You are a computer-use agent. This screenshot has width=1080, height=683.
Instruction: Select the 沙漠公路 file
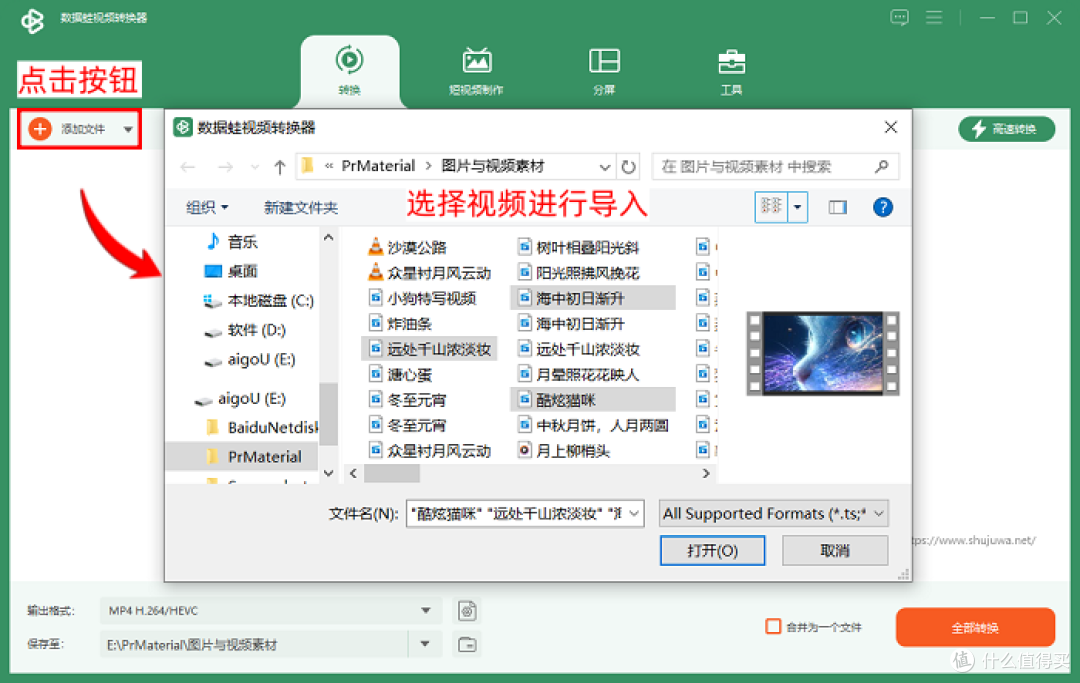coord(407,247)
